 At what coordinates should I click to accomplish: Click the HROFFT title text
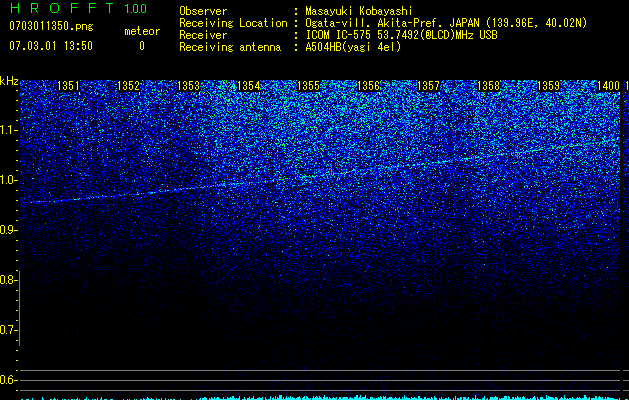click(x=62, y=8)
